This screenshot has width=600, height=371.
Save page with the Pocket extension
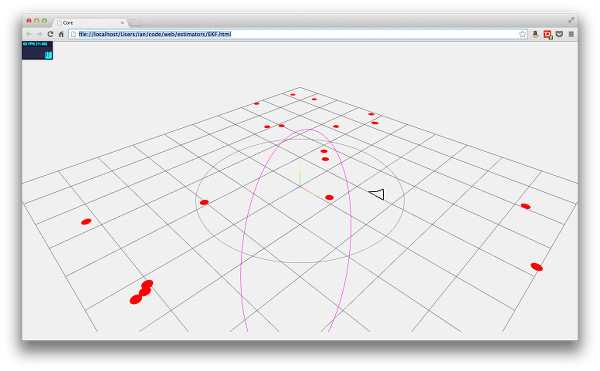(559, 34)
